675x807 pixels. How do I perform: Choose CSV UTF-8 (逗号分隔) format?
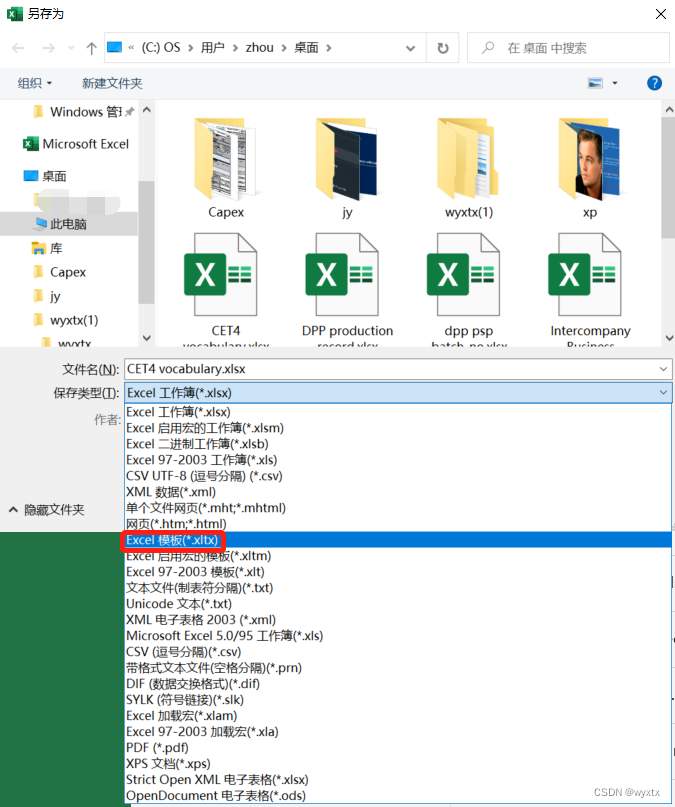pos(398,476)
